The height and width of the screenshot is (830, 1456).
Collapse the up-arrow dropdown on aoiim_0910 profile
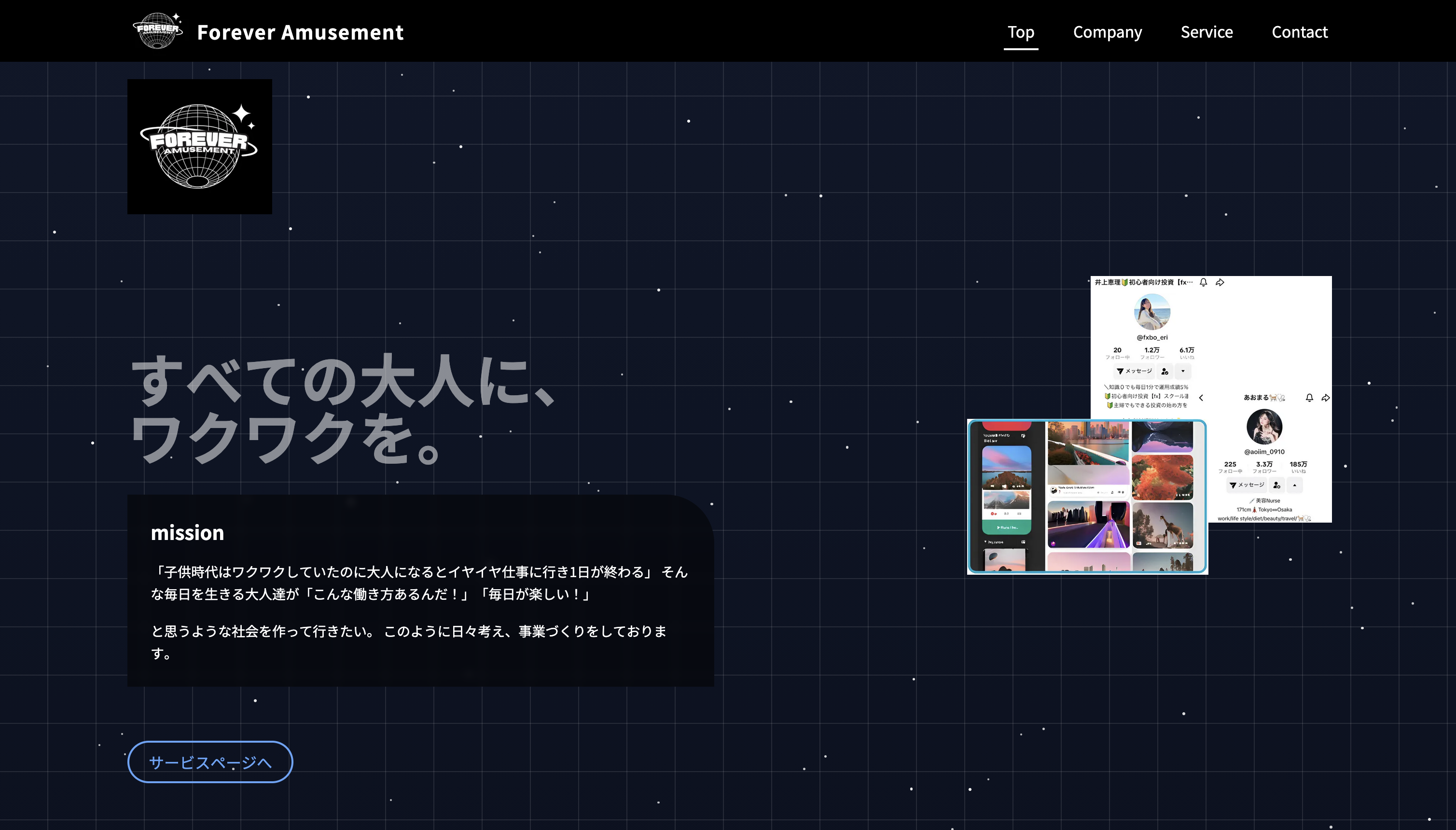click(1295, 485)
